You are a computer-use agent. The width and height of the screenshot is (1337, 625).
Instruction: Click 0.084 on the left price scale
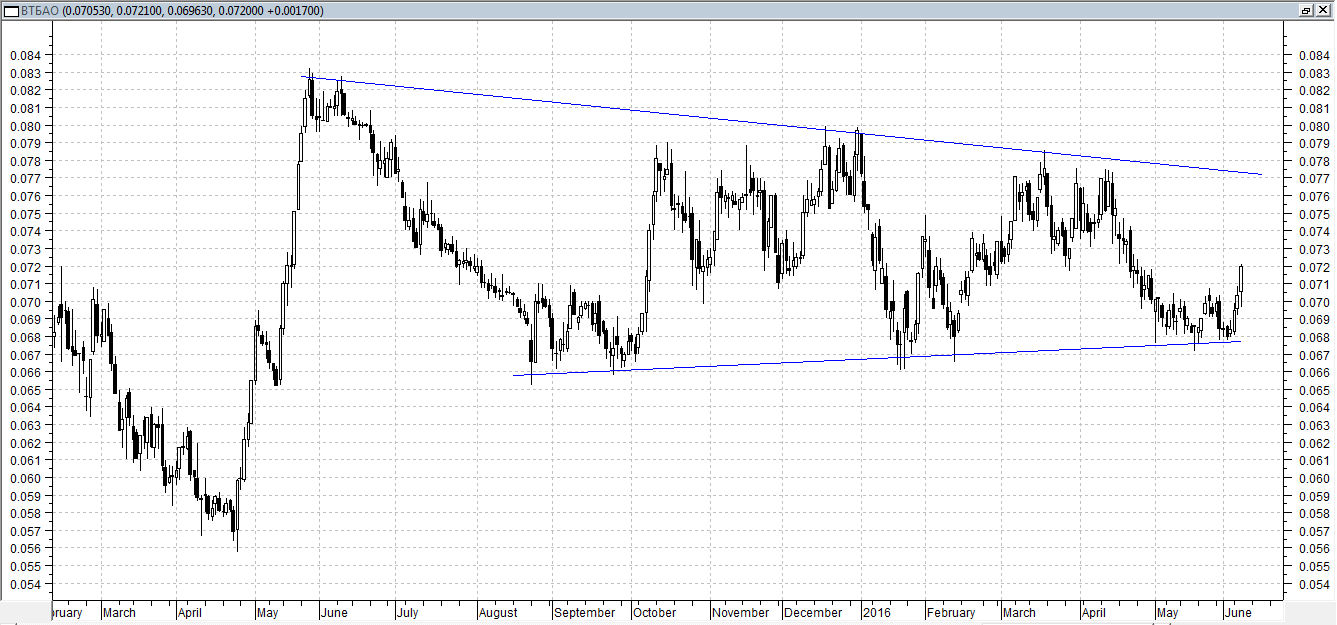coord(25,55)
